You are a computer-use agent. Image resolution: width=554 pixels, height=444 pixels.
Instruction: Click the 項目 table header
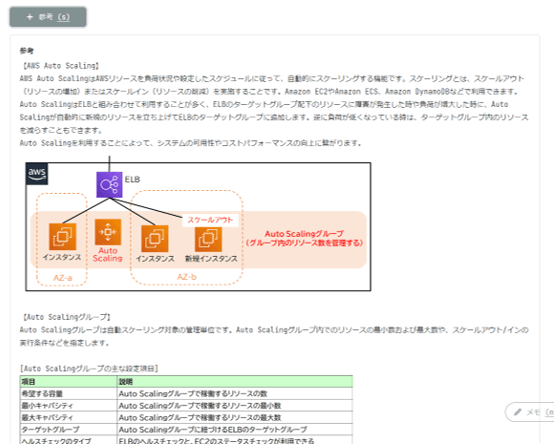pyautogui.click(x=69, y=381)
